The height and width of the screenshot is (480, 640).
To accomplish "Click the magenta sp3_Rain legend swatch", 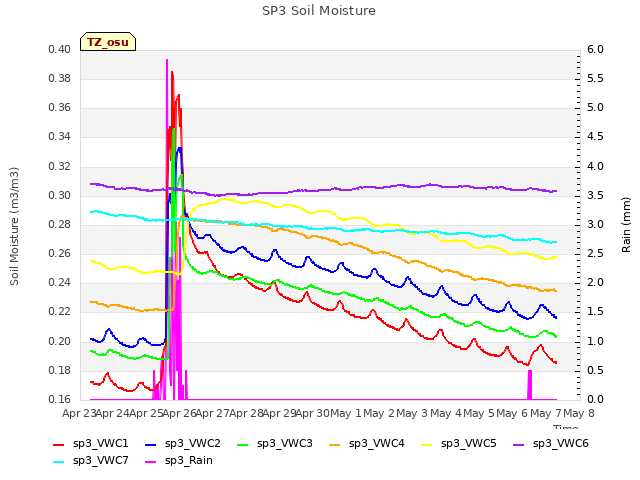I will click(151, 462).
